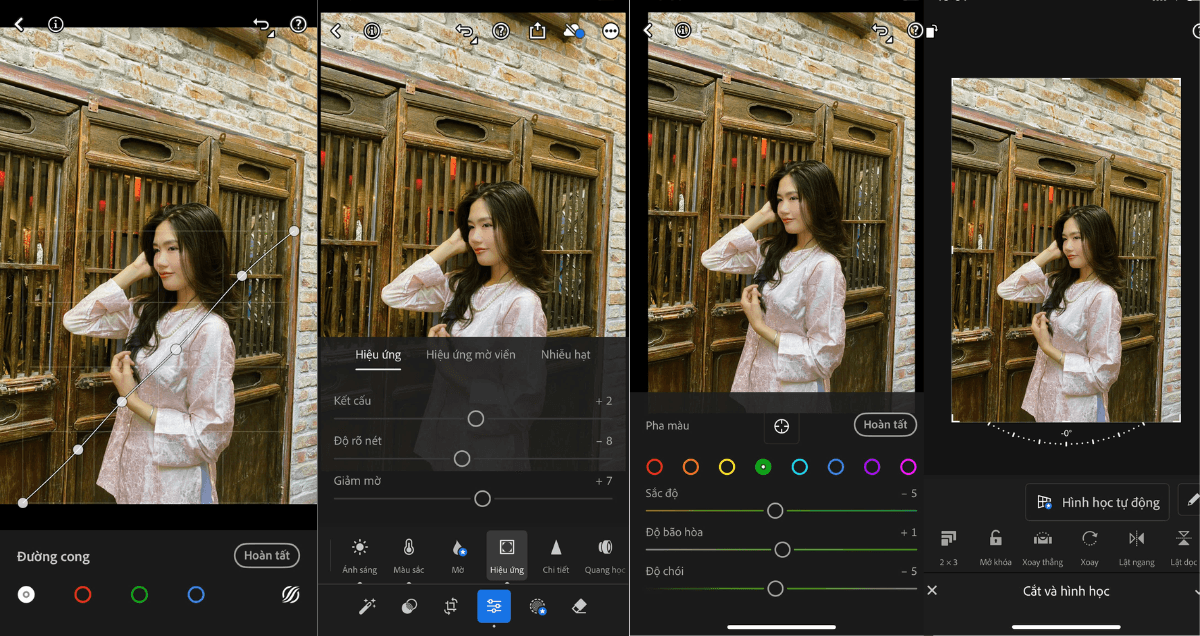Select the blue color in Pha màu
The height and width of the screenshot is (636, 1200).
tap(836, 467)
